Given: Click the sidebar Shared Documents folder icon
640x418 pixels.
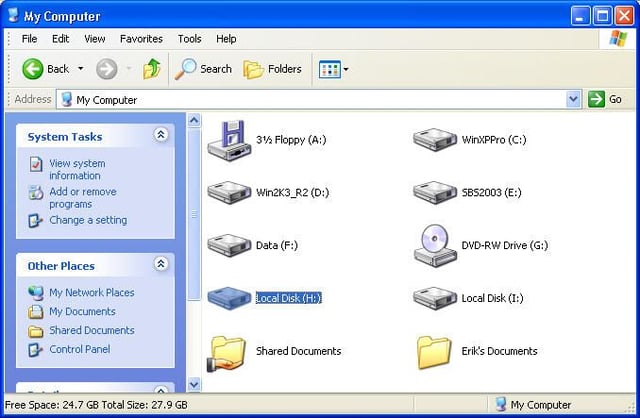Looking at the screenshot, I should point(36,331).
